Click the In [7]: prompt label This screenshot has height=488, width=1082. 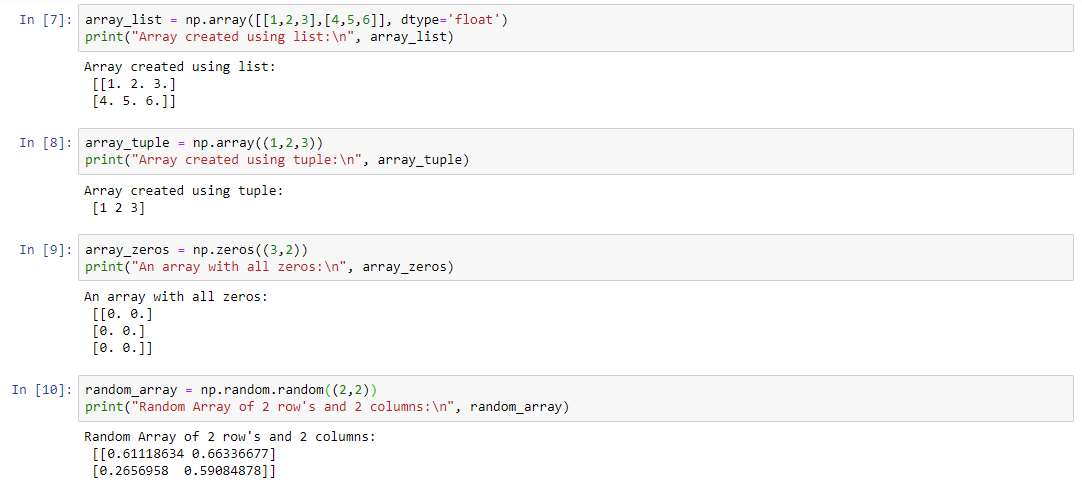tap(46, 19)
